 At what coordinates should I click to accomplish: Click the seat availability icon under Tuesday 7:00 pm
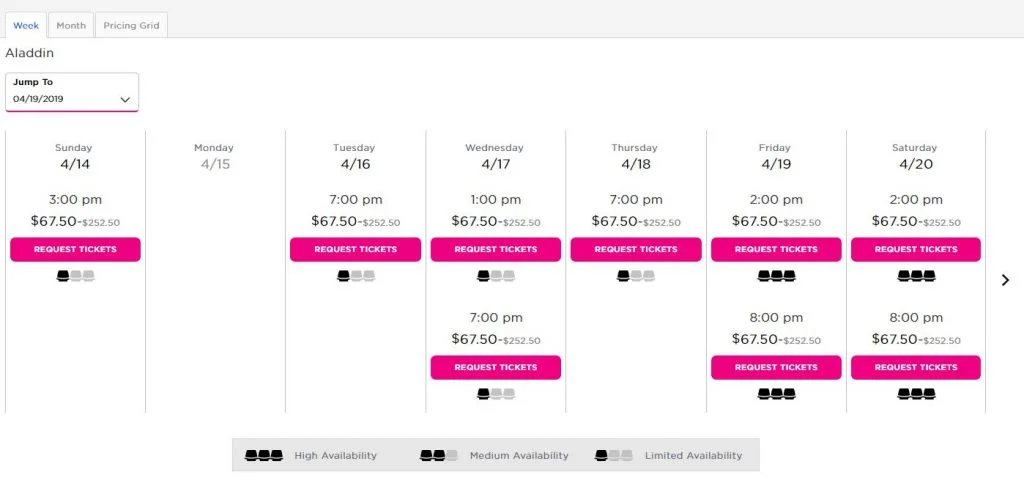pyautogui.click(x=355, y=276)
